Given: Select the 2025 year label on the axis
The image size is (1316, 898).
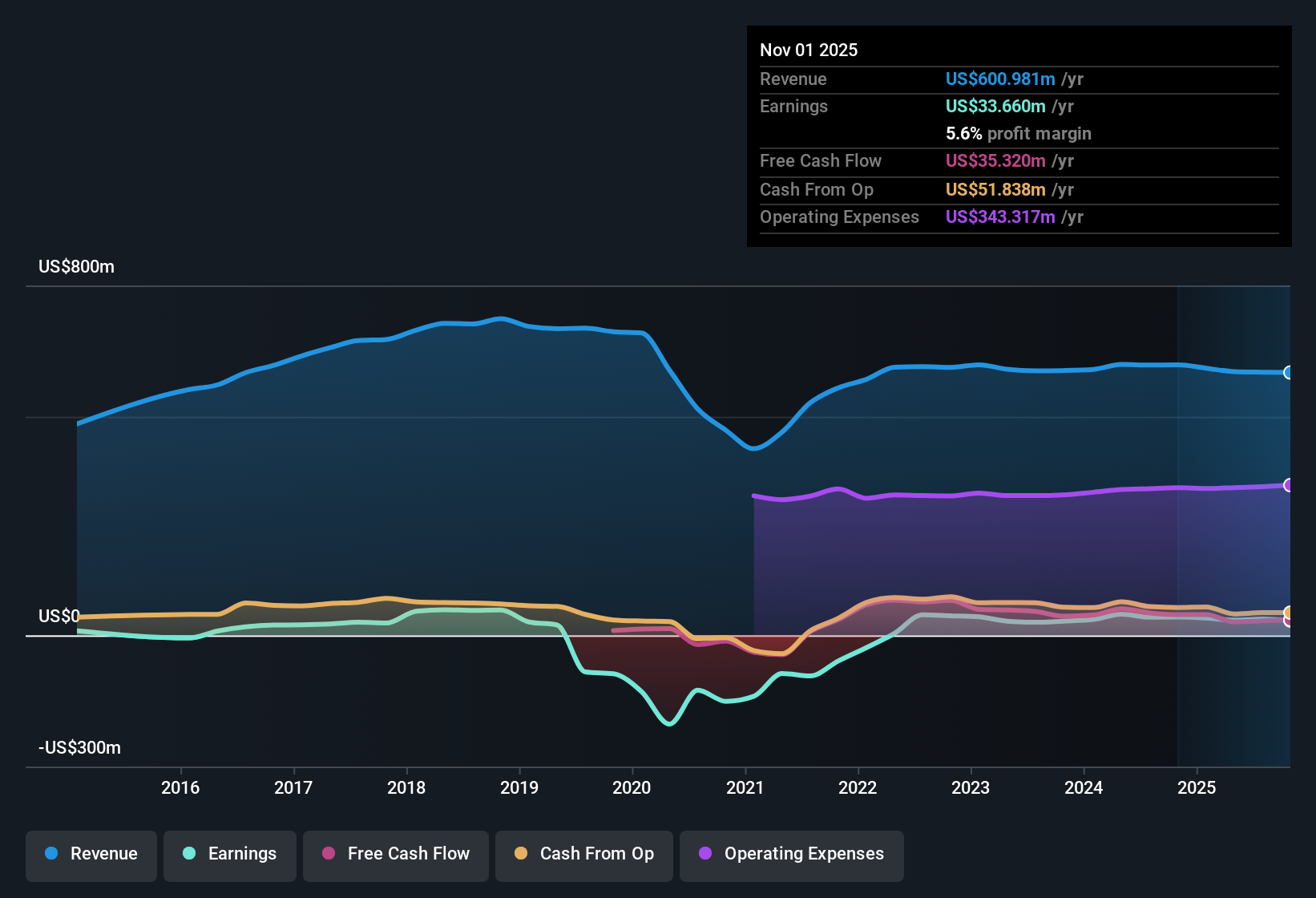Looking at the screenshot, I should (1197, 787).
